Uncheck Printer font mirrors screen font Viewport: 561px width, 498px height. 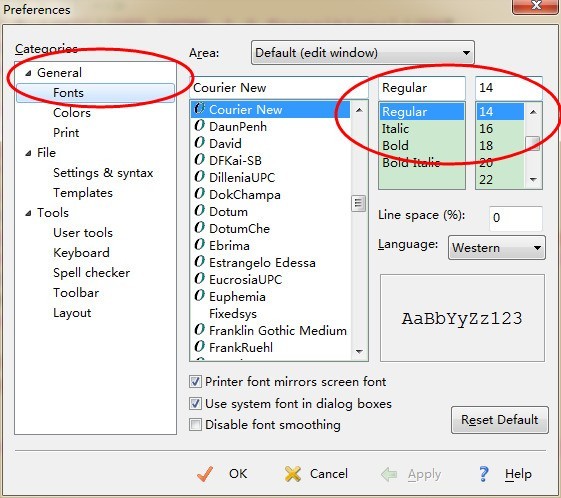click(x=195, y=382)
